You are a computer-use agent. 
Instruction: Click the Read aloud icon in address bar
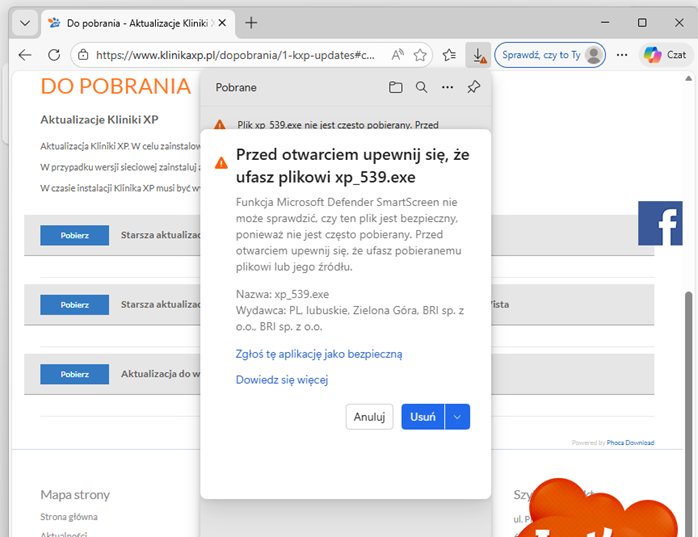point(397,55)
